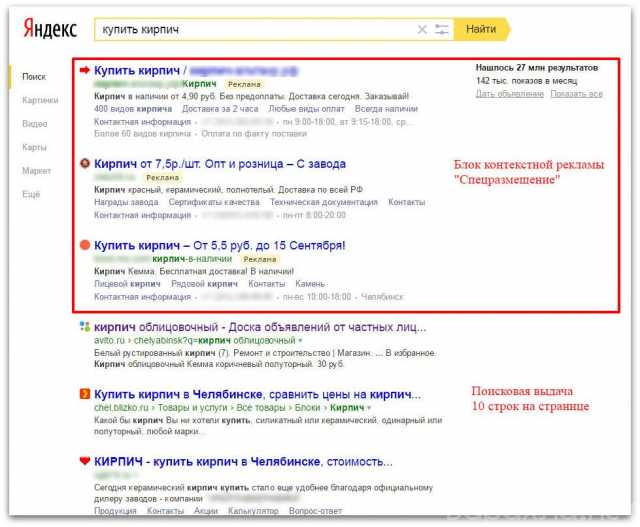Screen dimensions: 640x527
Task: Open 'Любые виды оплат' sitelink
Action: click(x=306, y=109)
